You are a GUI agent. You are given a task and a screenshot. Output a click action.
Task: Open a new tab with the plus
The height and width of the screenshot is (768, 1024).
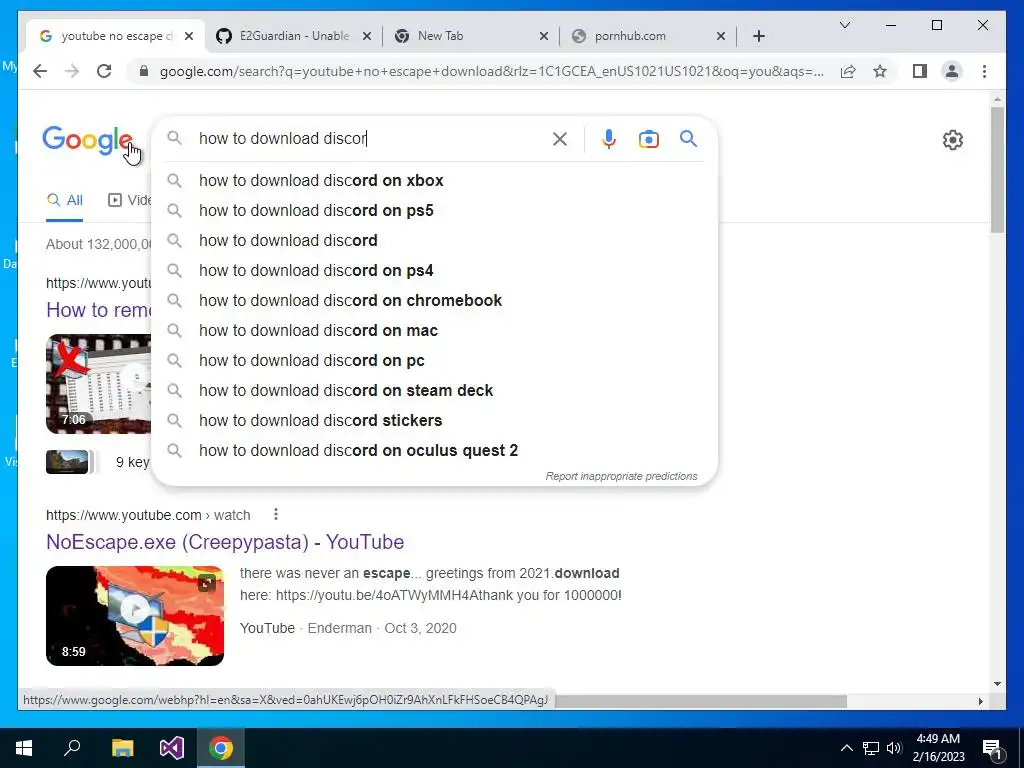pyautogui.click(x=759, y=36)
